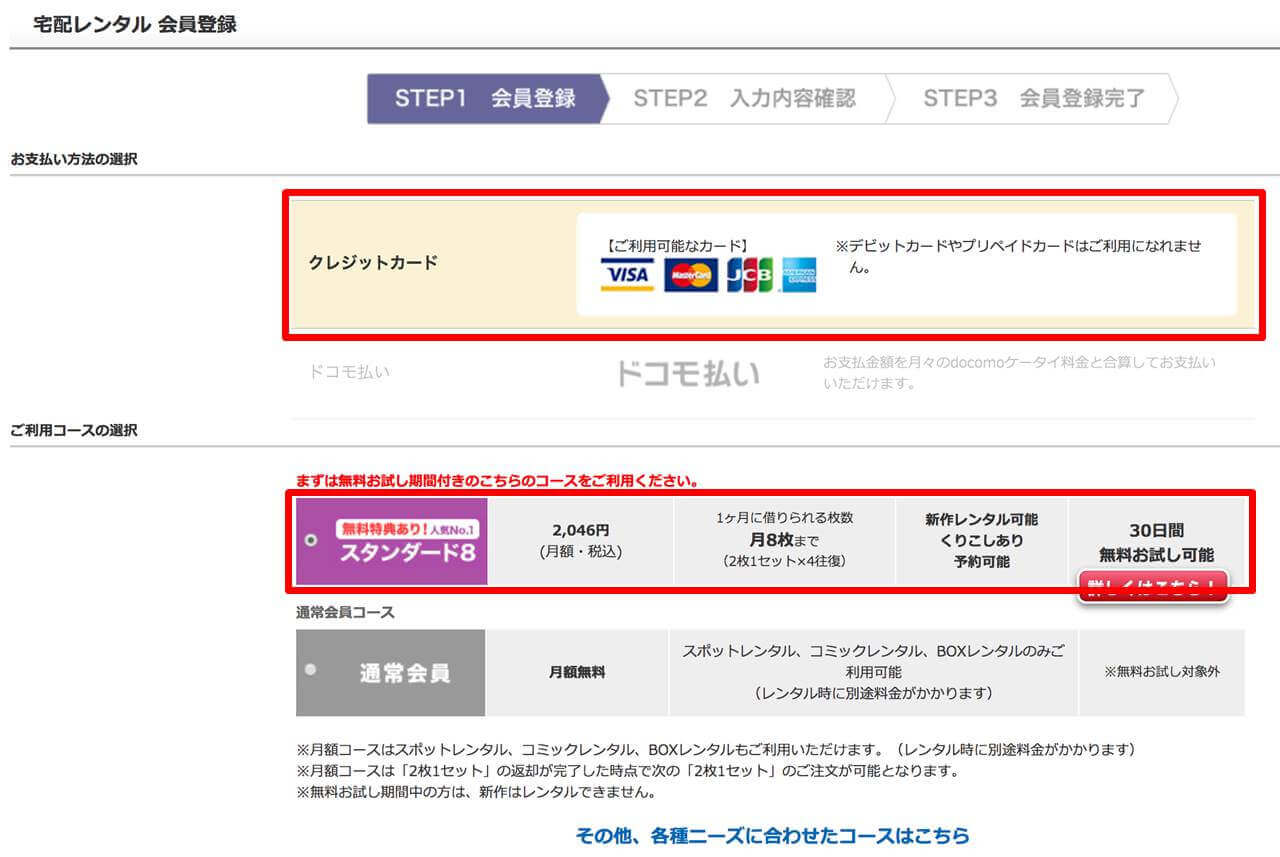Image resolution: width=1280 pixels, height=857 pixels.
Task: Open その他、各種ニーズに合わせたコースはこちら link
Action: (773, 835)
